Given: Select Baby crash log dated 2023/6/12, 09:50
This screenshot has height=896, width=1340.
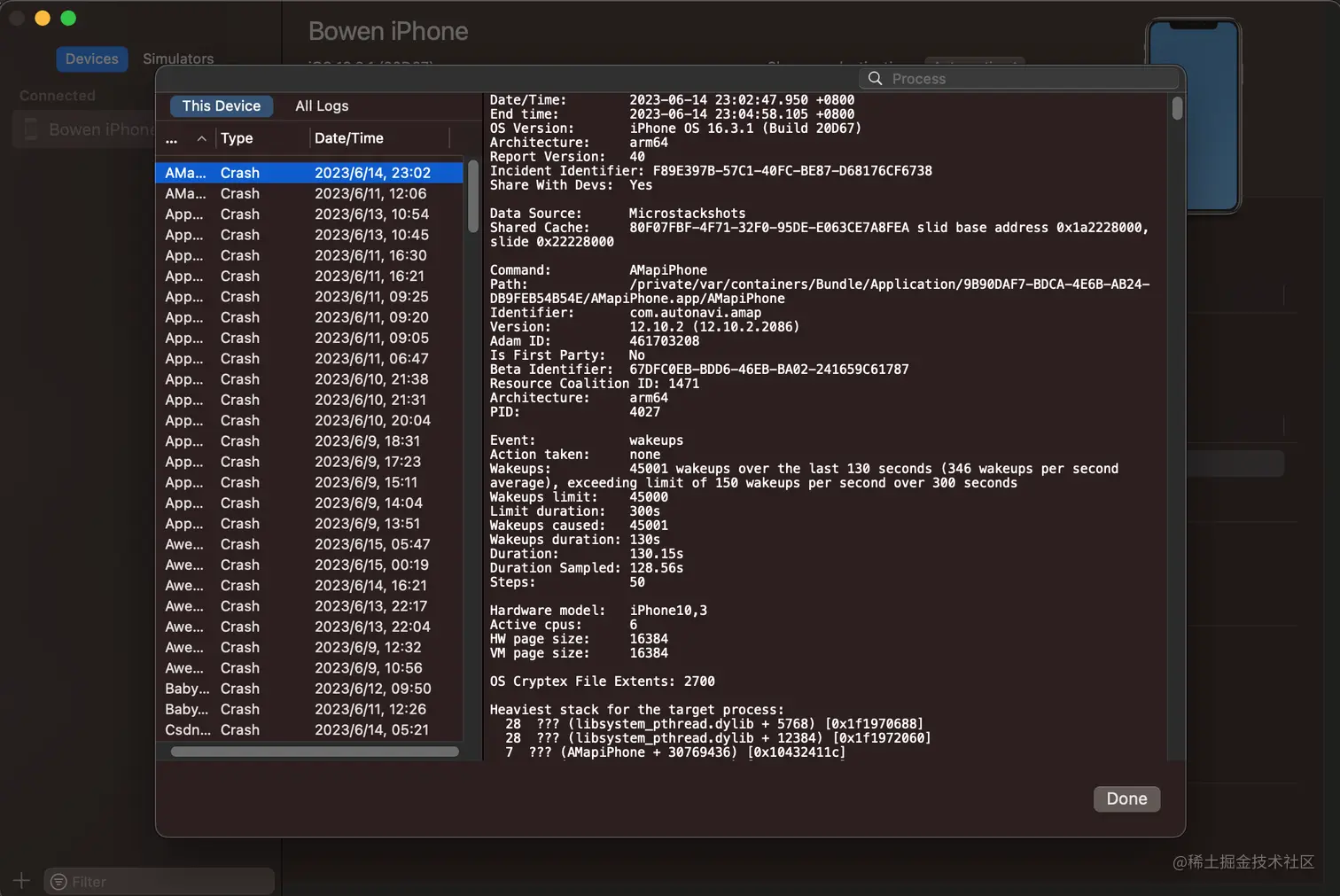Looking at the screenshot, I should pyautogui.click(x=309, y=688).
